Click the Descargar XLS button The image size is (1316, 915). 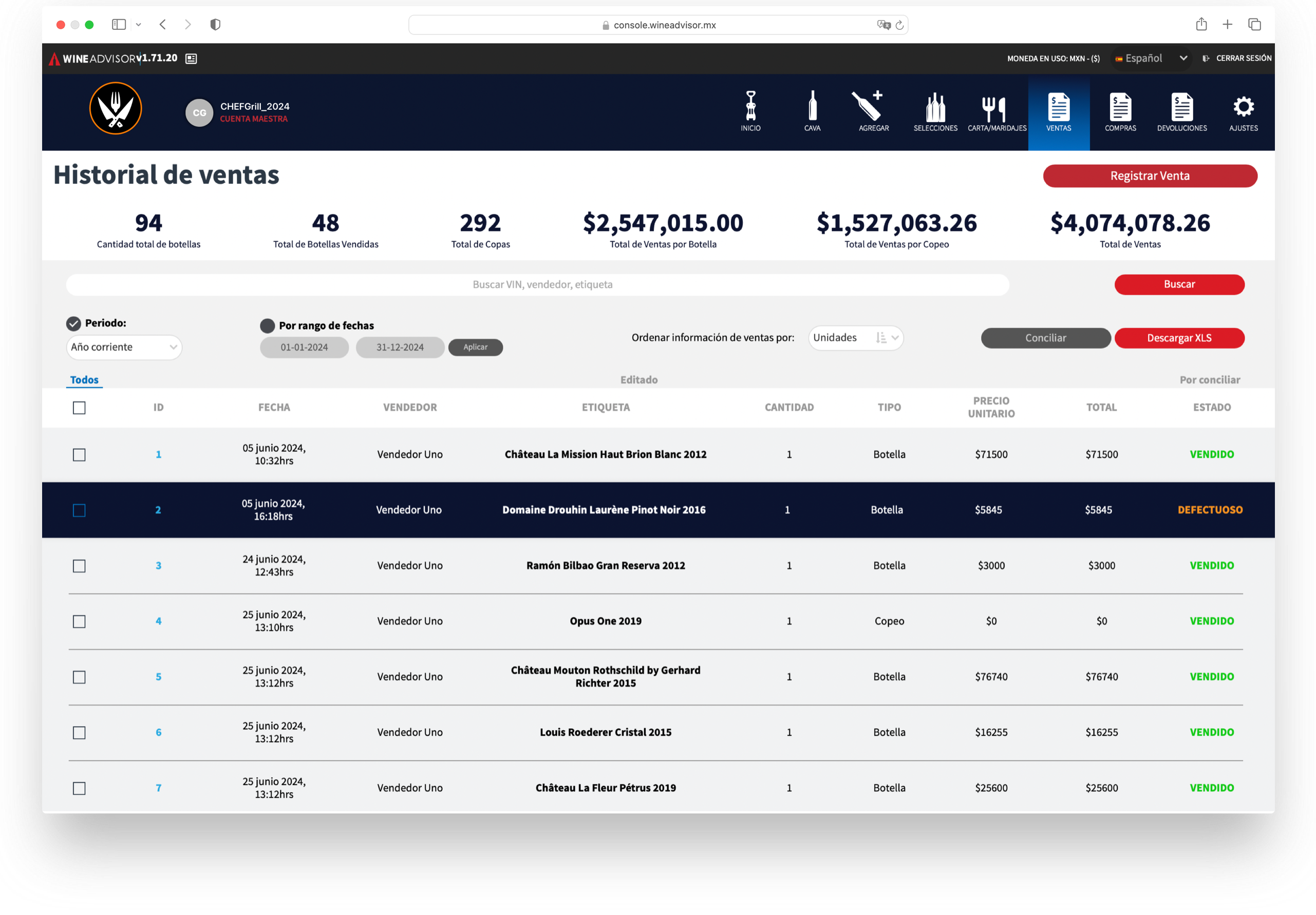(1179, 338)
